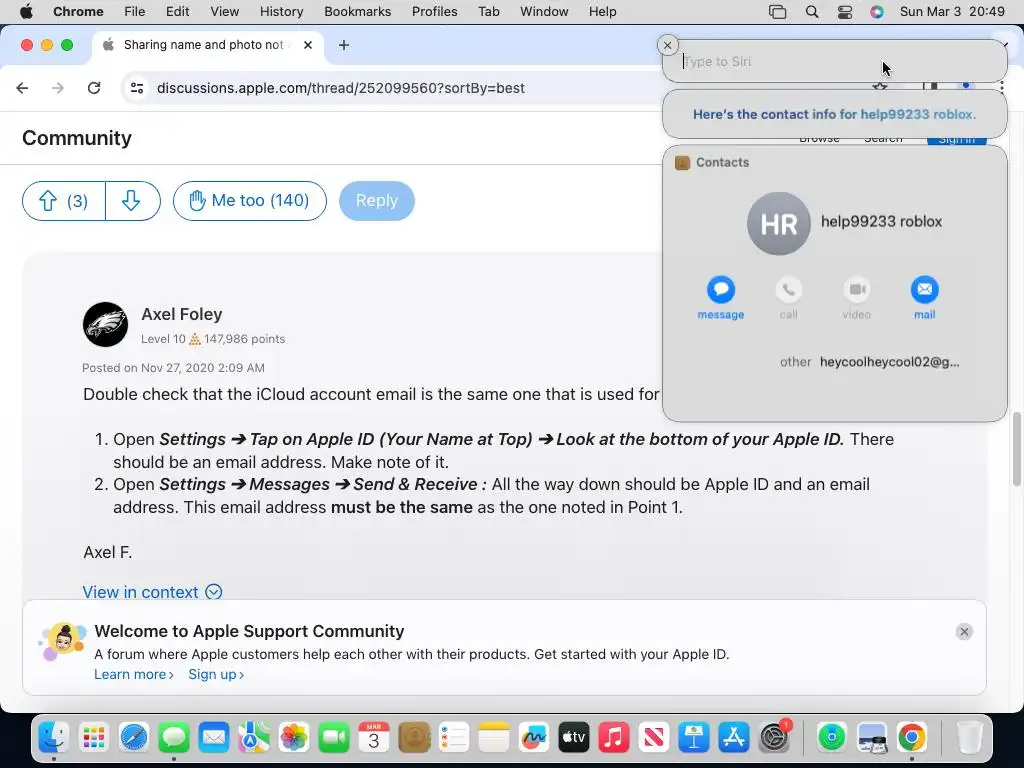Click the HR contact avatar

point(778,223)
